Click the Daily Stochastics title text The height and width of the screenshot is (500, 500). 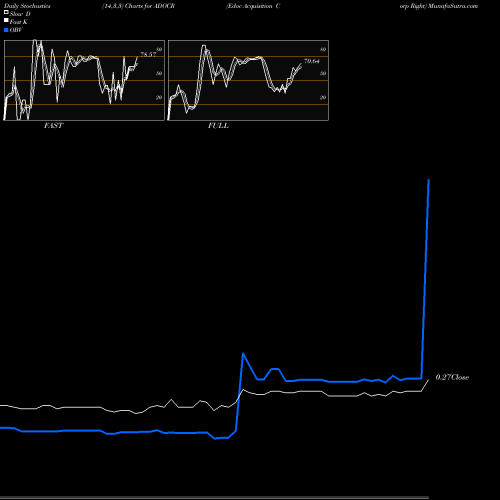pos(27,6)
